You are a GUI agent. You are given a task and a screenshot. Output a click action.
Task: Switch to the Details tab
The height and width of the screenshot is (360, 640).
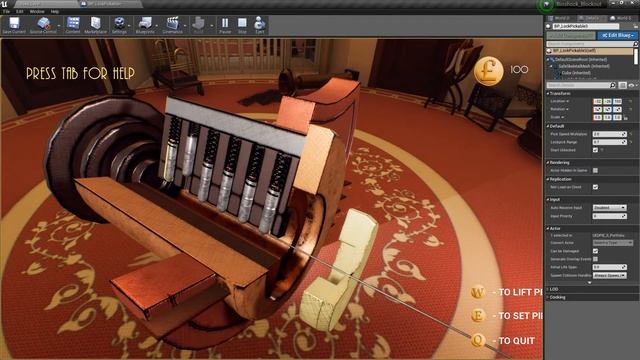tap(591, 18)
